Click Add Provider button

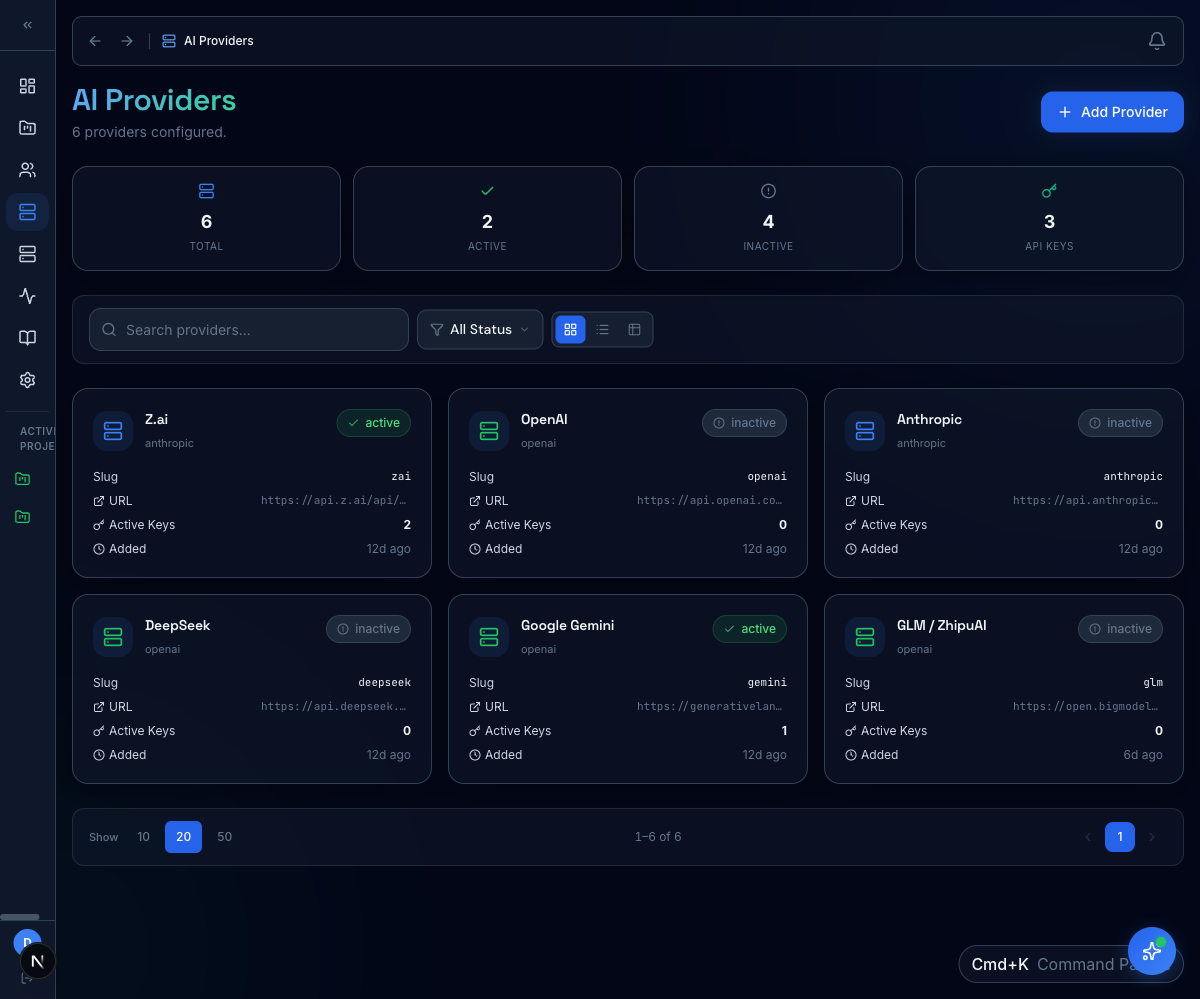(x=1112, y=112)
